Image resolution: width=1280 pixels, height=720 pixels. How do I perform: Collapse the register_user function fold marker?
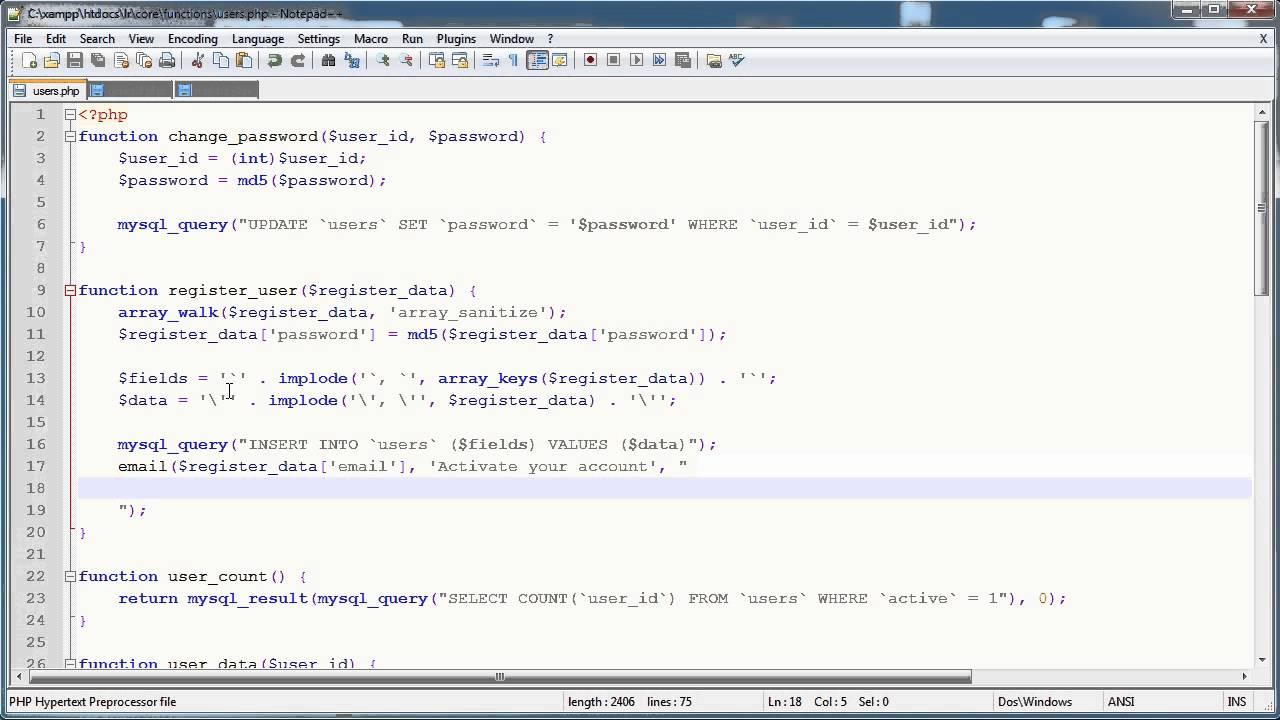pyautogui.click(x=70, y=290)
